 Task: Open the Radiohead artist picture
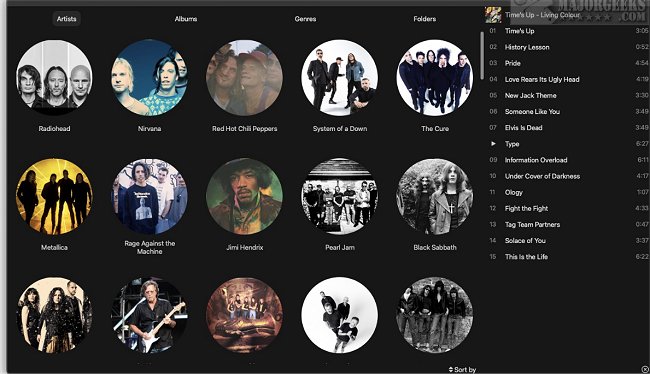tap(54, 78)
